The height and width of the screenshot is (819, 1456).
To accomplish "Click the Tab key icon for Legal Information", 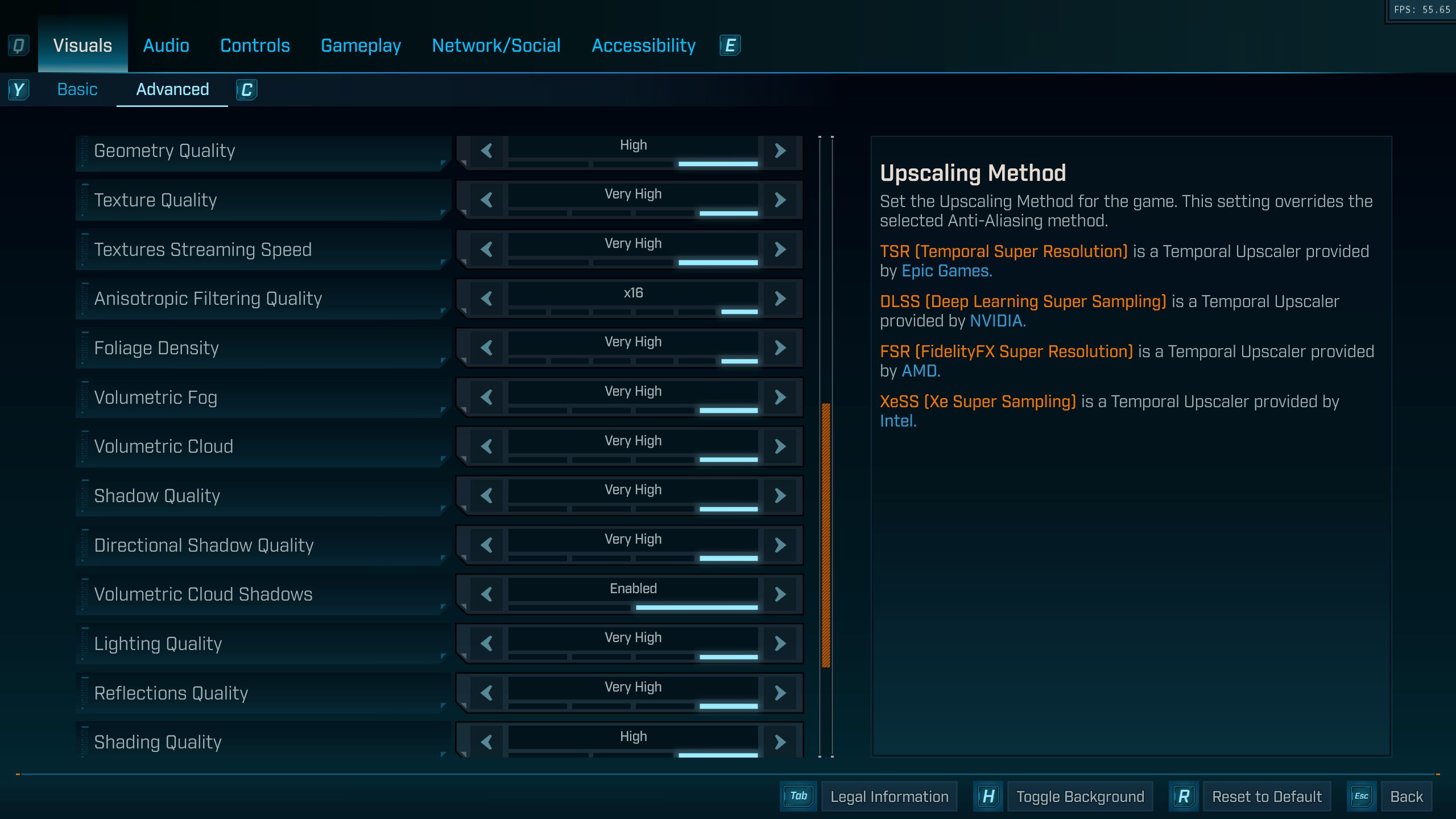I will point(798,796).
